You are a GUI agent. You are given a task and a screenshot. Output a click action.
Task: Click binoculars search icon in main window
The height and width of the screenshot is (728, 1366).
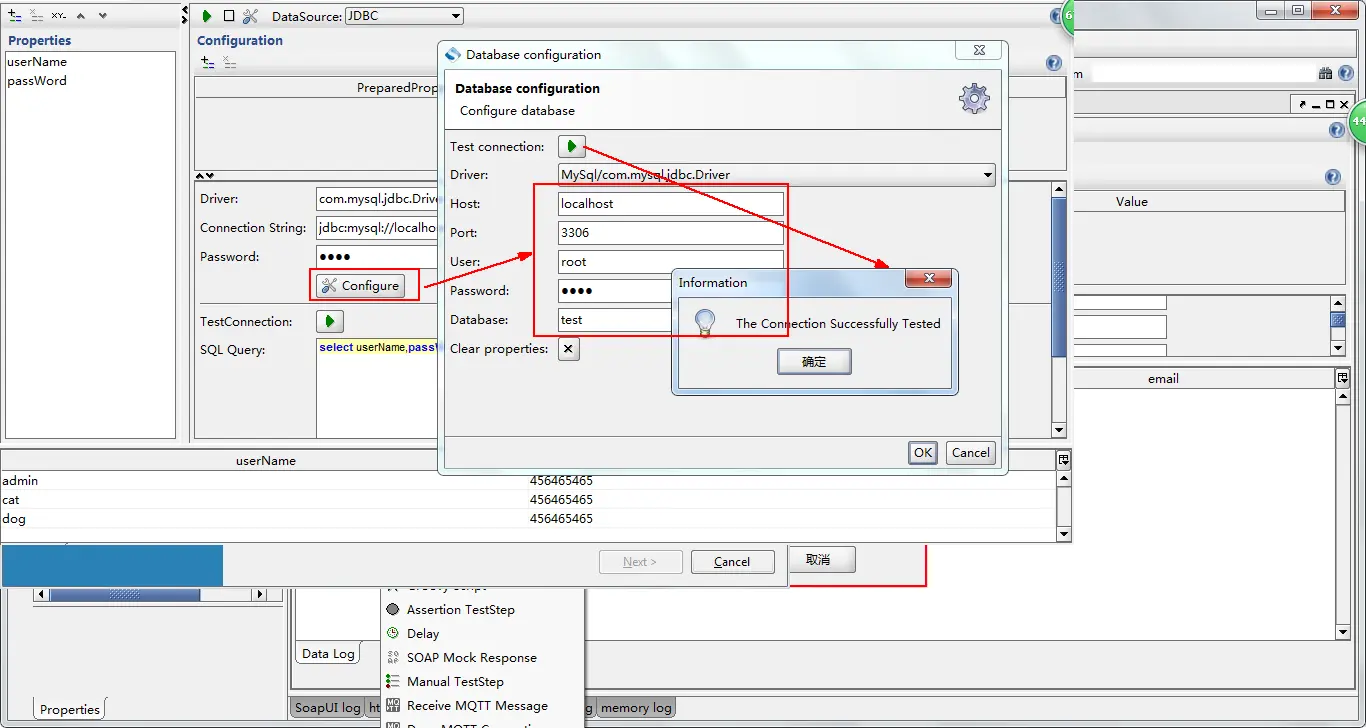pyautogui.click(x=1325, y=73)
